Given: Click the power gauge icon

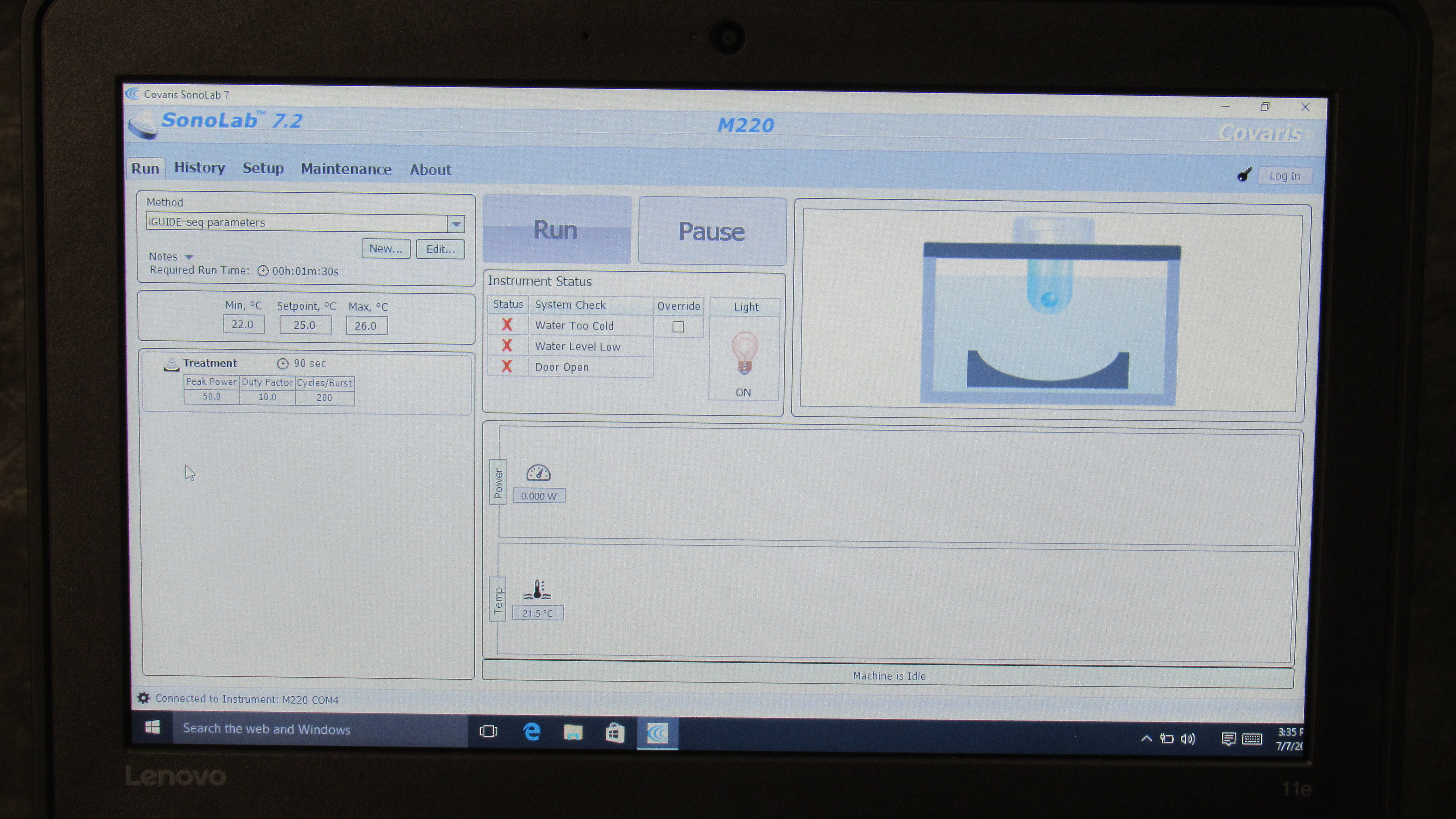Looking at the screenshot, I should (538, 472).
